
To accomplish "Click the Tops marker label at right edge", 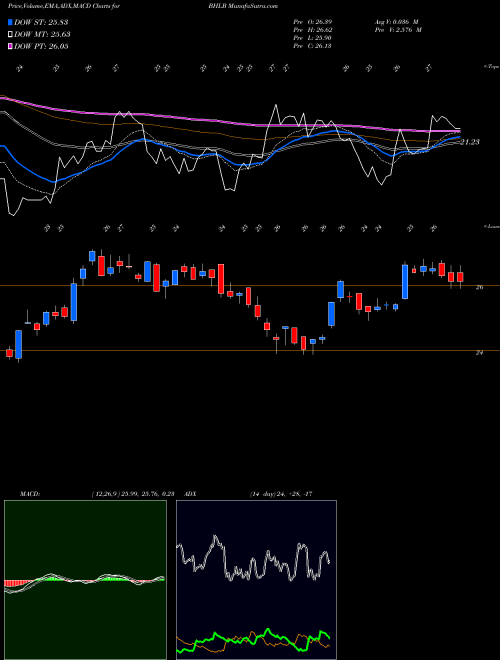I will tap(491, 67).
